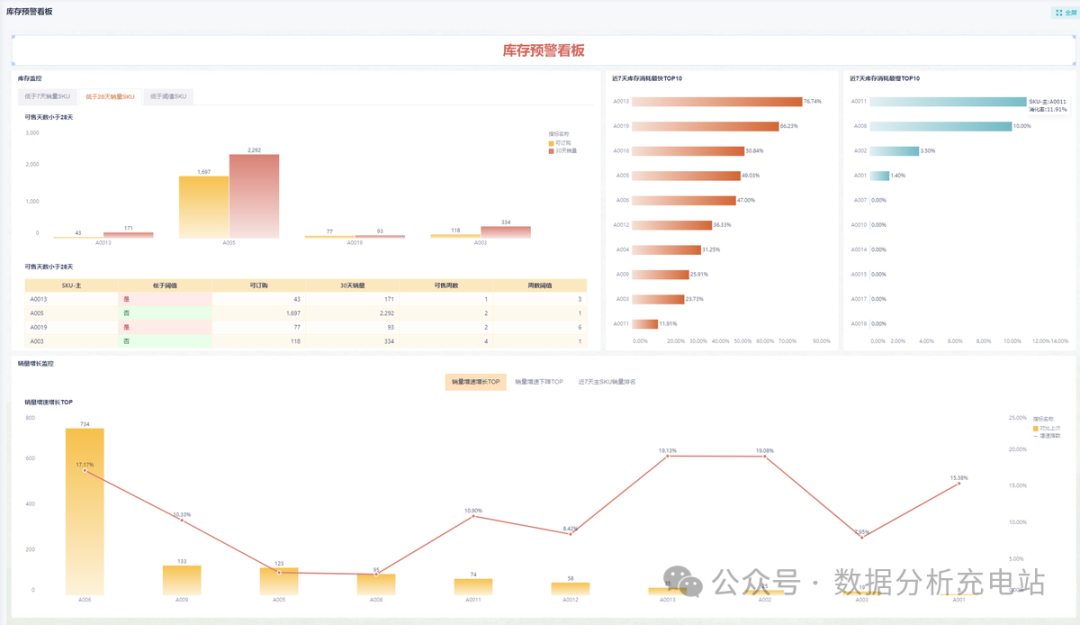Click the 17.17% line point
Viewport: 1080px width, 625px height.
[x=85, y=471]
